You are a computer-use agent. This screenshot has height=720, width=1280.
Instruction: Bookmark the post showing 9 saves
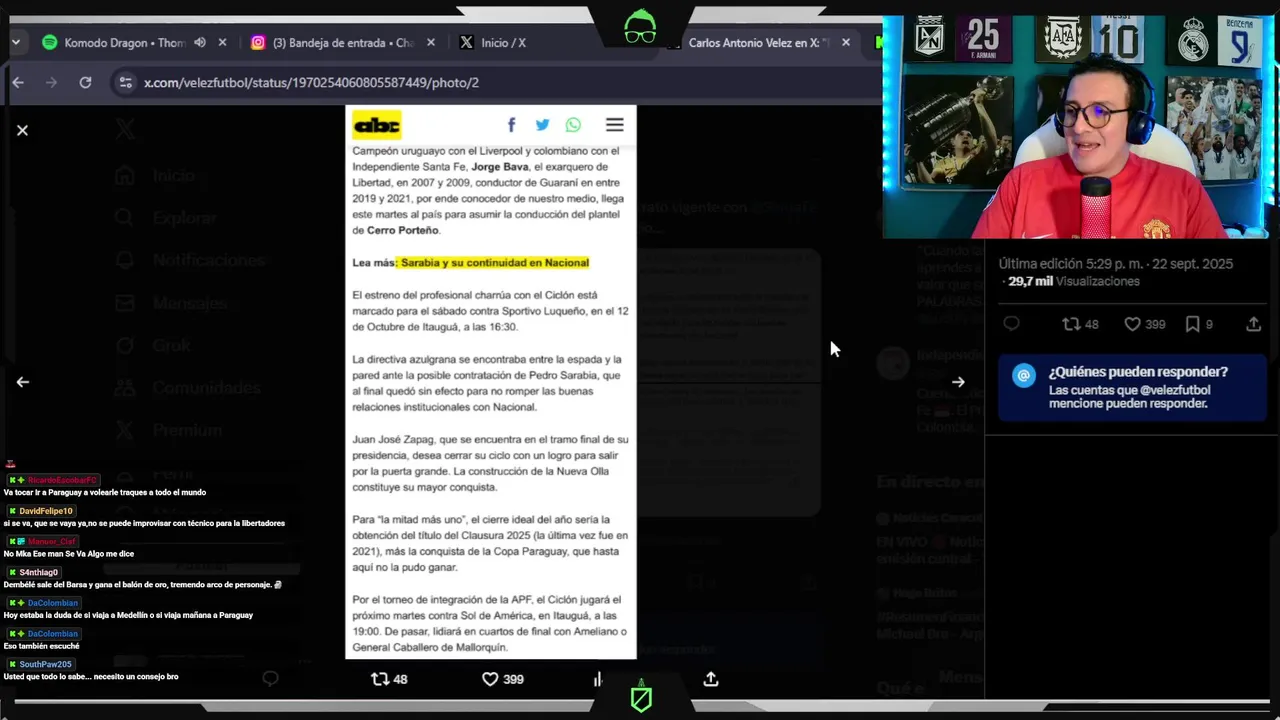click(x=1199, y=324)
